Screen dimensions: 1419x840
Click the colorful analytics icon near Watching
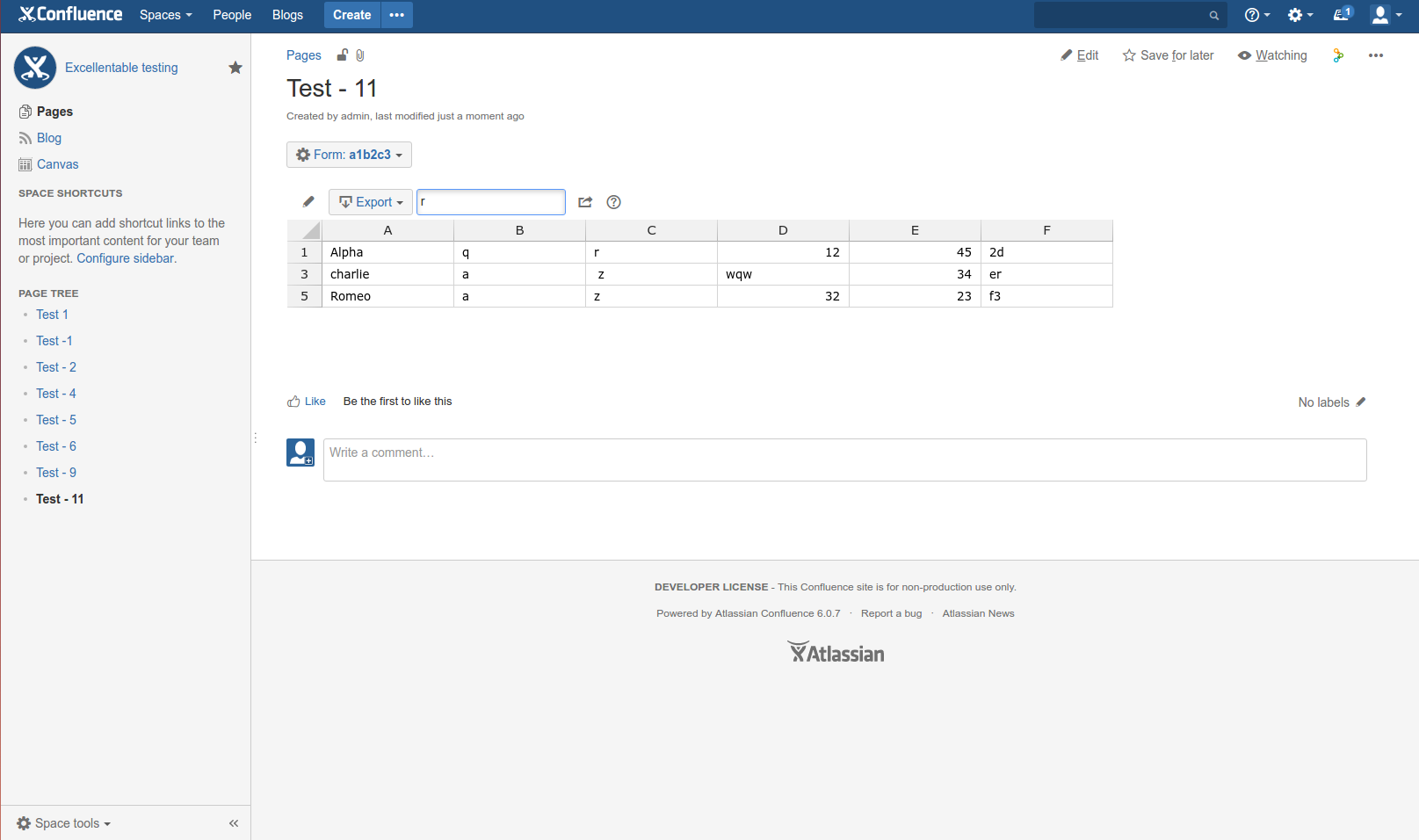[1338, 55]
